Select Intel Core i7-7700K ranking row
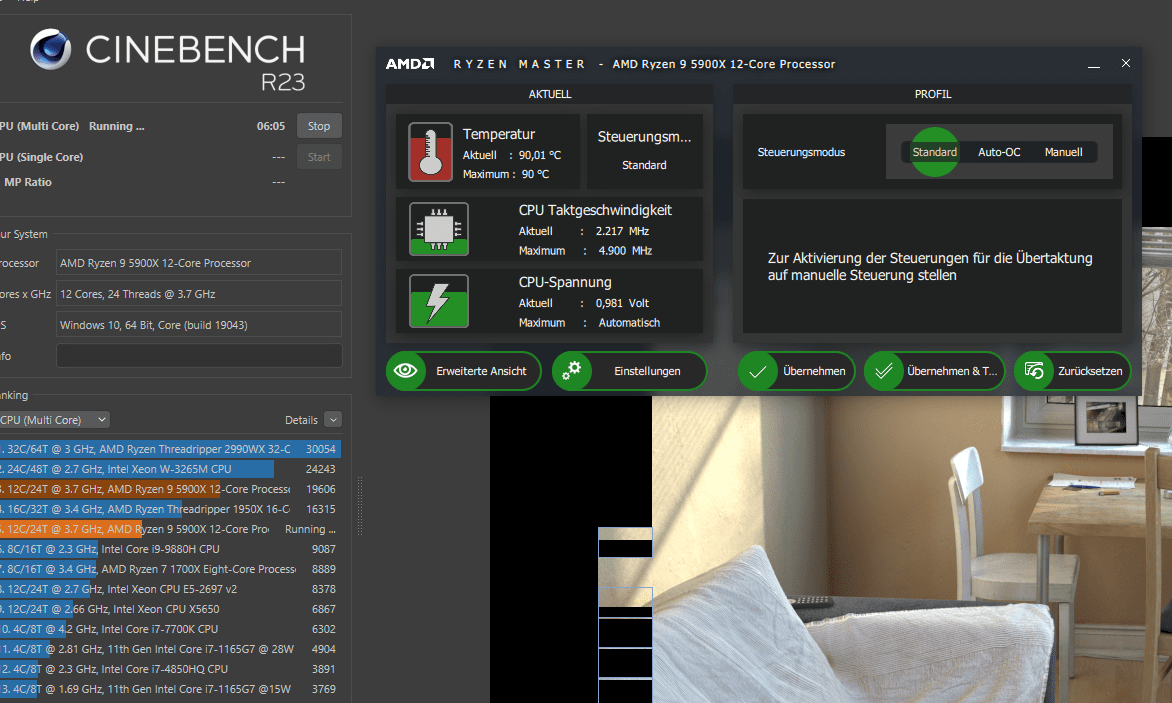This screenshot has height=703, width=1172. [x=170, y=629]
